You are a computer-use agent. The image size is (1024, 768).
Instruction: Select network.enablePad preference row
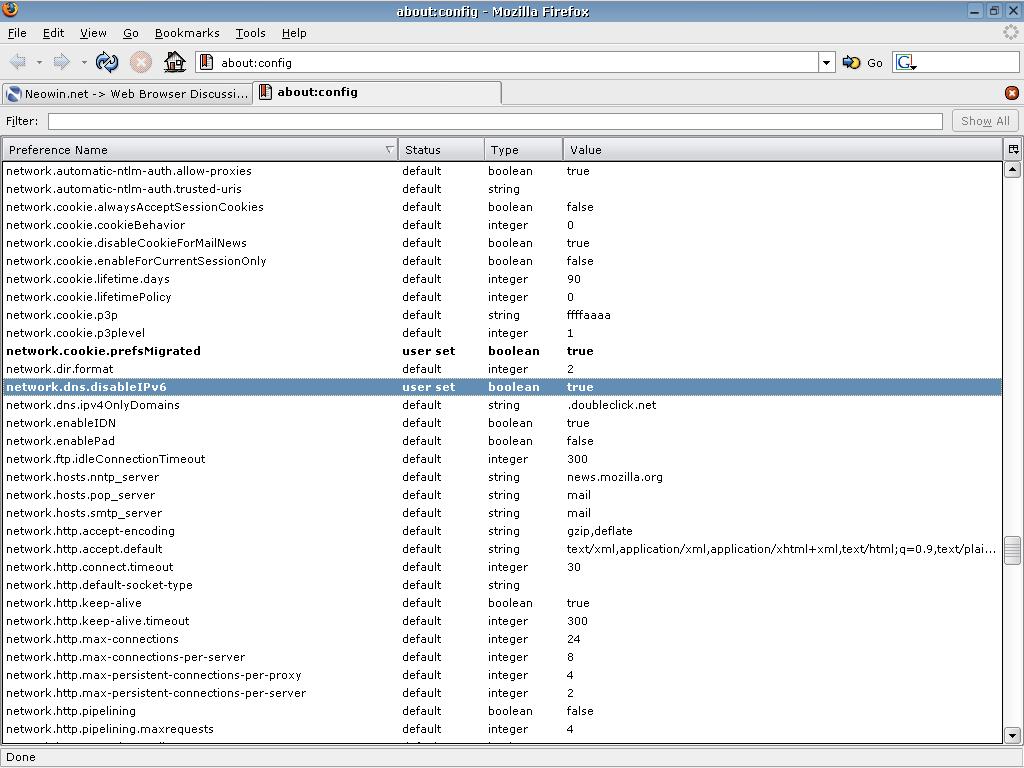pos(502,441)
